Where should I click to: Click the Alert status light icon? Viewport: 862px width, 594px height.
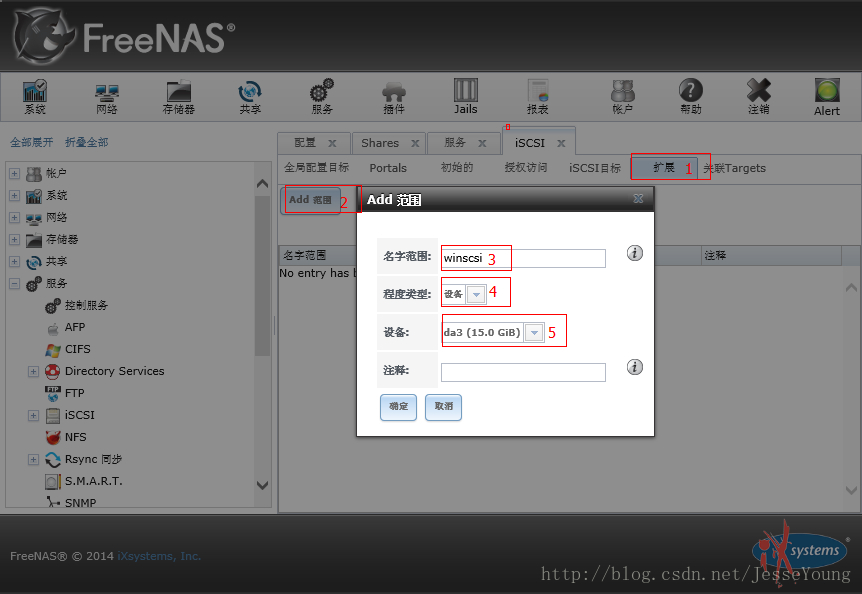(x=827, y=91)
